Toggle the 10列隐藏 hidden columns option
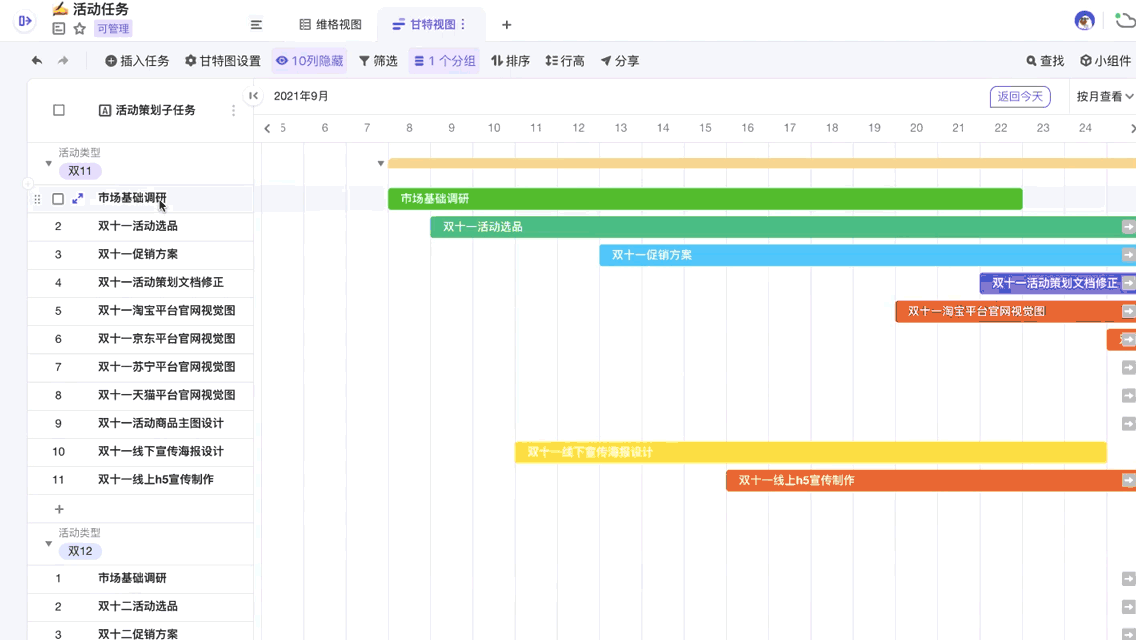 point(309,61)
